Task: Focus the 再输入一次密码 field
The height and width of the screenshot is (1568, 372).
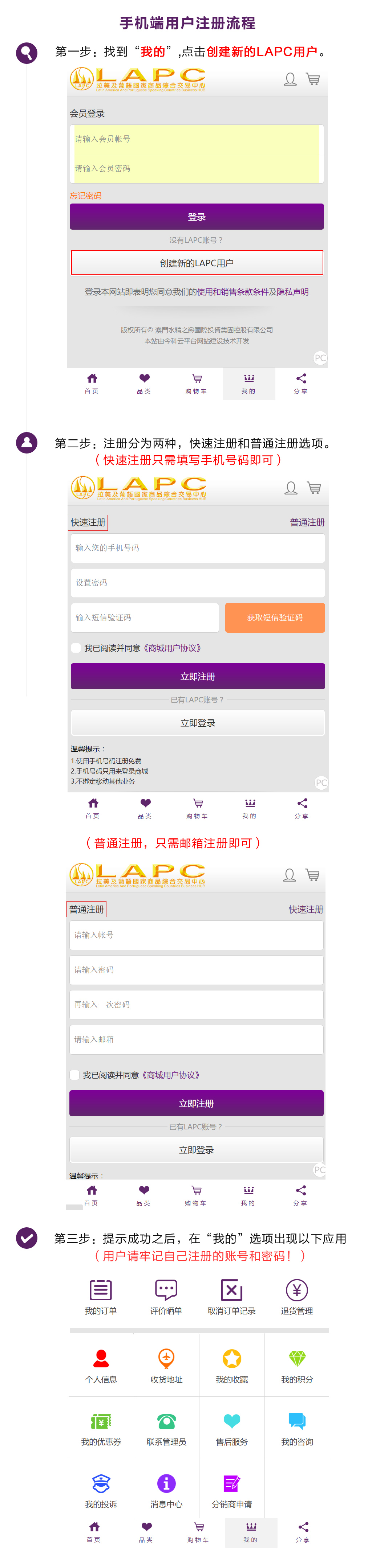Action: click(197, 1004)
